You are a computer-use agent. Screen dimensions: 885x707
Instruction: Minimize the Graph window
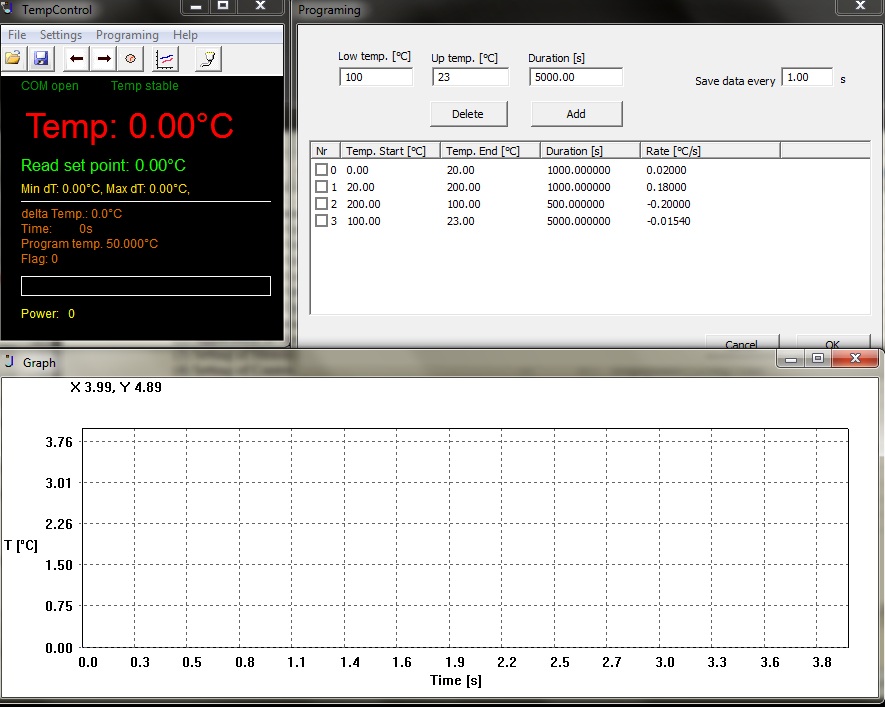[791, 359]
